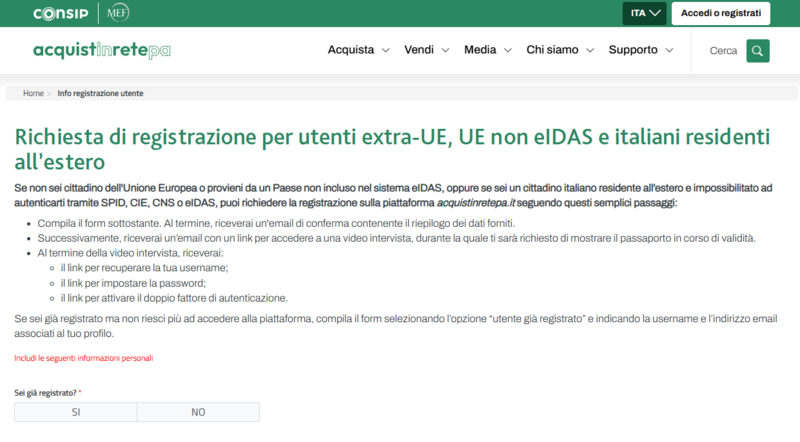Click the green search magnifier icon
This screenshot has height=442, width=800.
pyautogui.click(x=758, y=51)
